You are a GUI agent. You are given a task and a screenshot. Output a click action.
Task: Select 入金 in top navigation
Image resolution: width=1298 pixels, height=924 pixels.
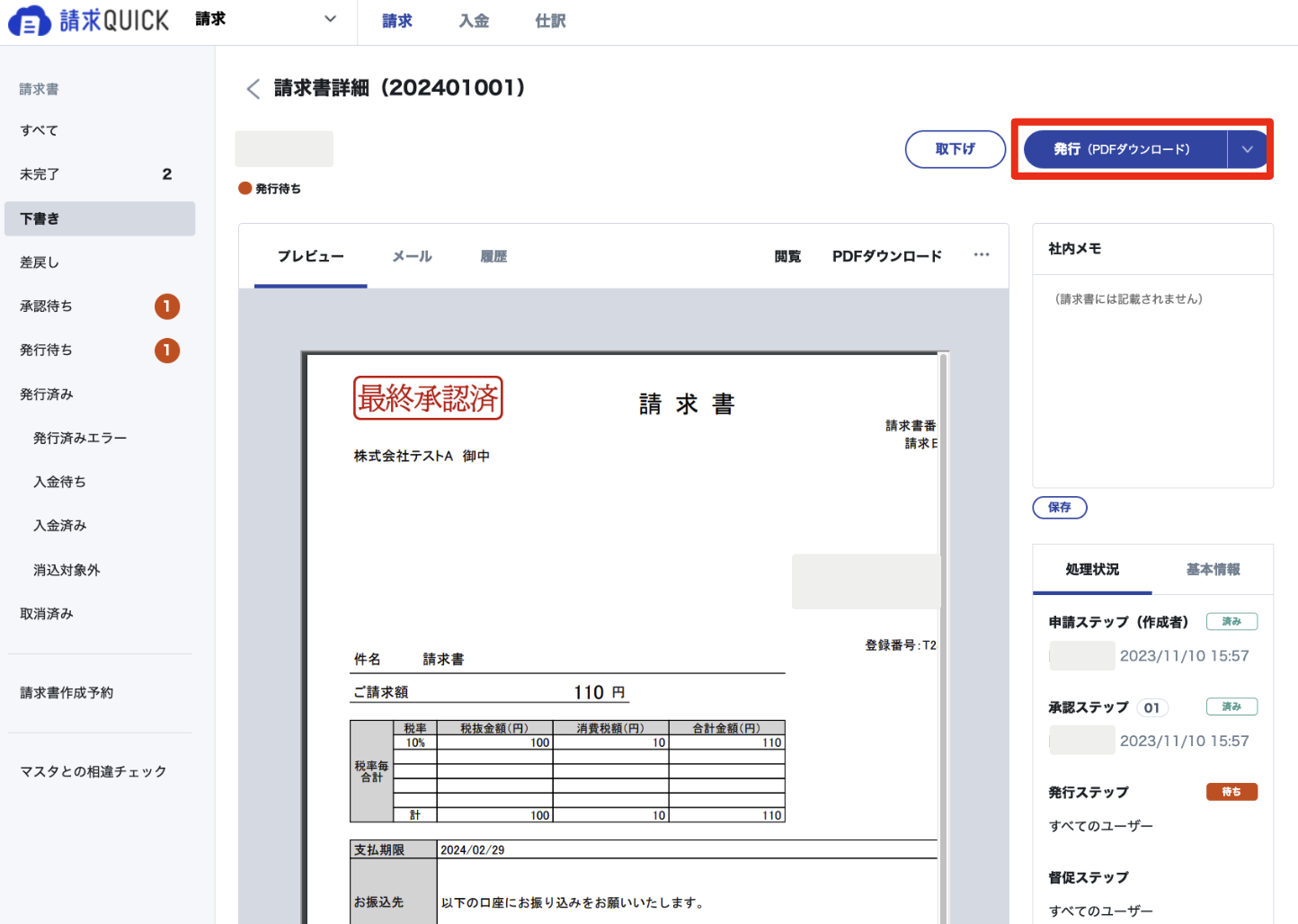[x=474, y=21]
